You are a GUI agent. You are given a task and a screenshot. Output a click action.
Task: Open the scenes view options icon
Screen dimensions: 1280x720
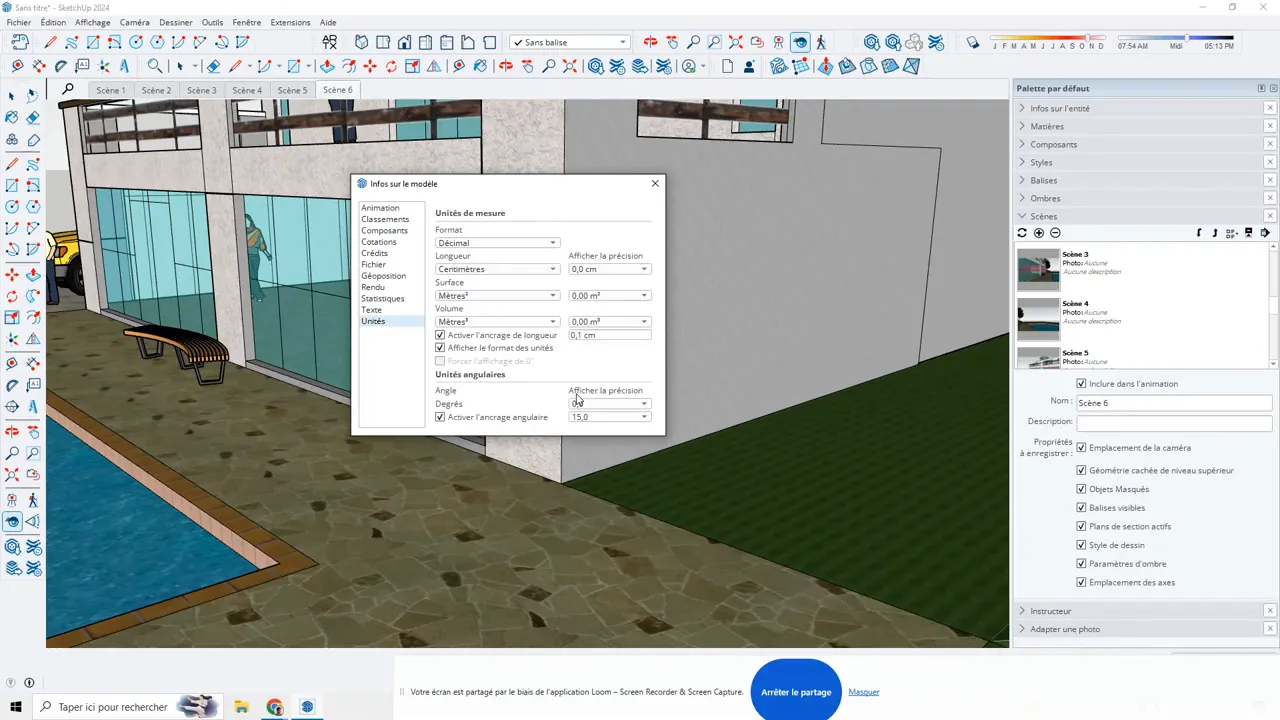coord(1232,233)
